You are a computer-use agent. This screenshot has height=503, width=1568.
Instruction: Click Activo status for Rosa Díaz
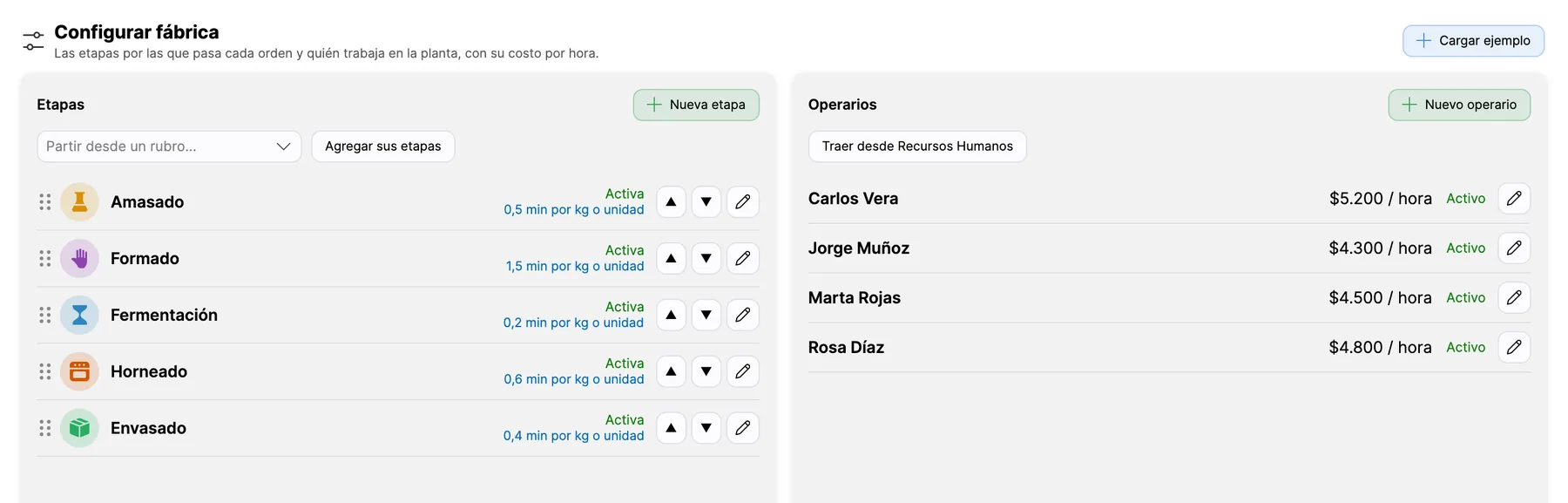tap(1466, 348)
